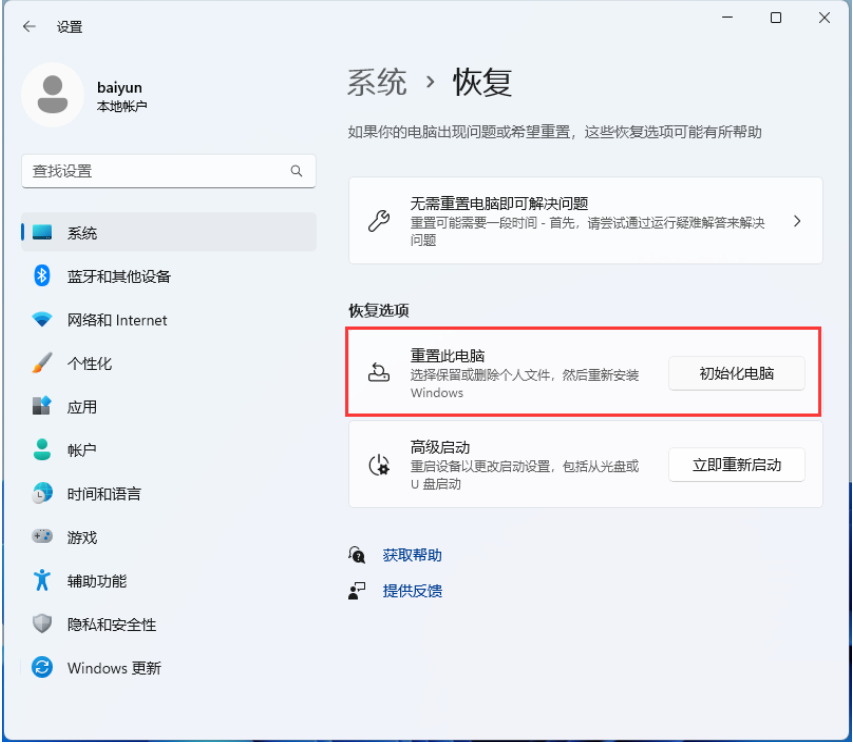Click the baiyun account name
The height and width of the screenshot is (745, 853).
pos(119,88)
